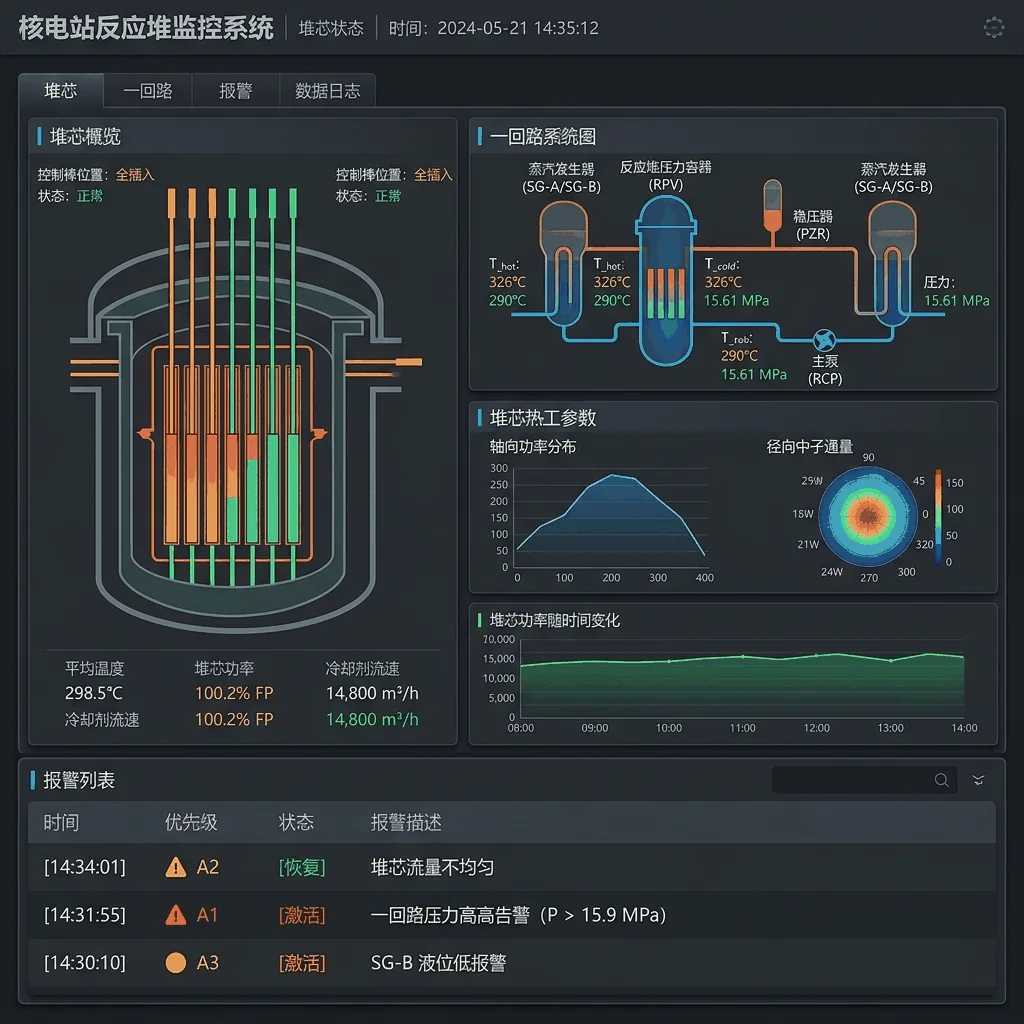Click the A3 orange circle icon

(176, 963)
